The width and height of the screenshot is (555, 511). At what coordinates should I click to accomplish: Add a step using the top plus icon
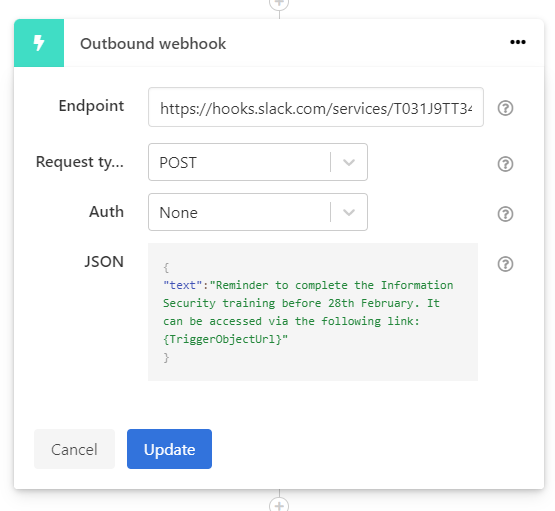[279, 4]
